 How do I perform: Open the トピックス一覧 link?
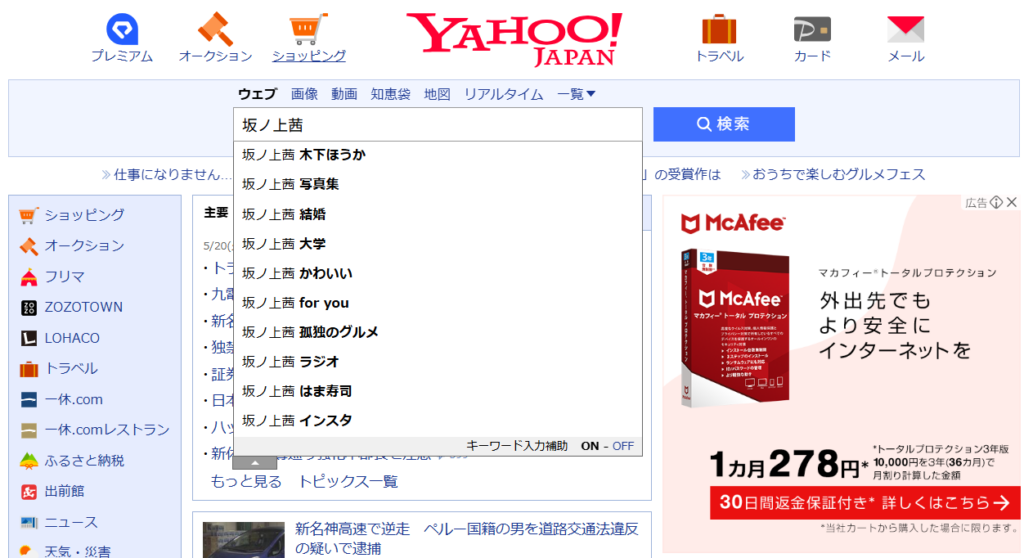(348, 482)
